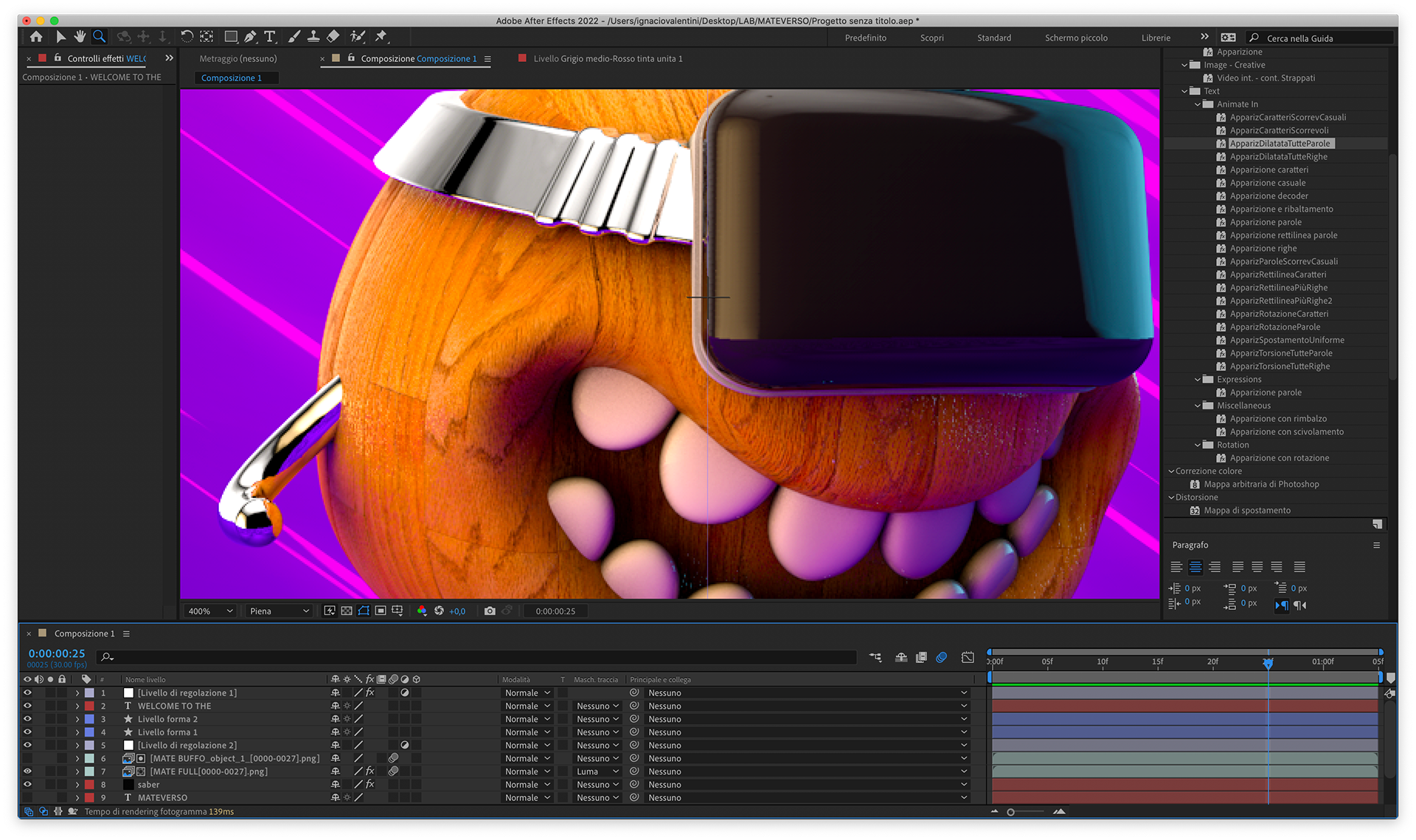This screenshot has width=1416, height=840.
Task: Select the Selection (arrow) tool
Action: 60,36
